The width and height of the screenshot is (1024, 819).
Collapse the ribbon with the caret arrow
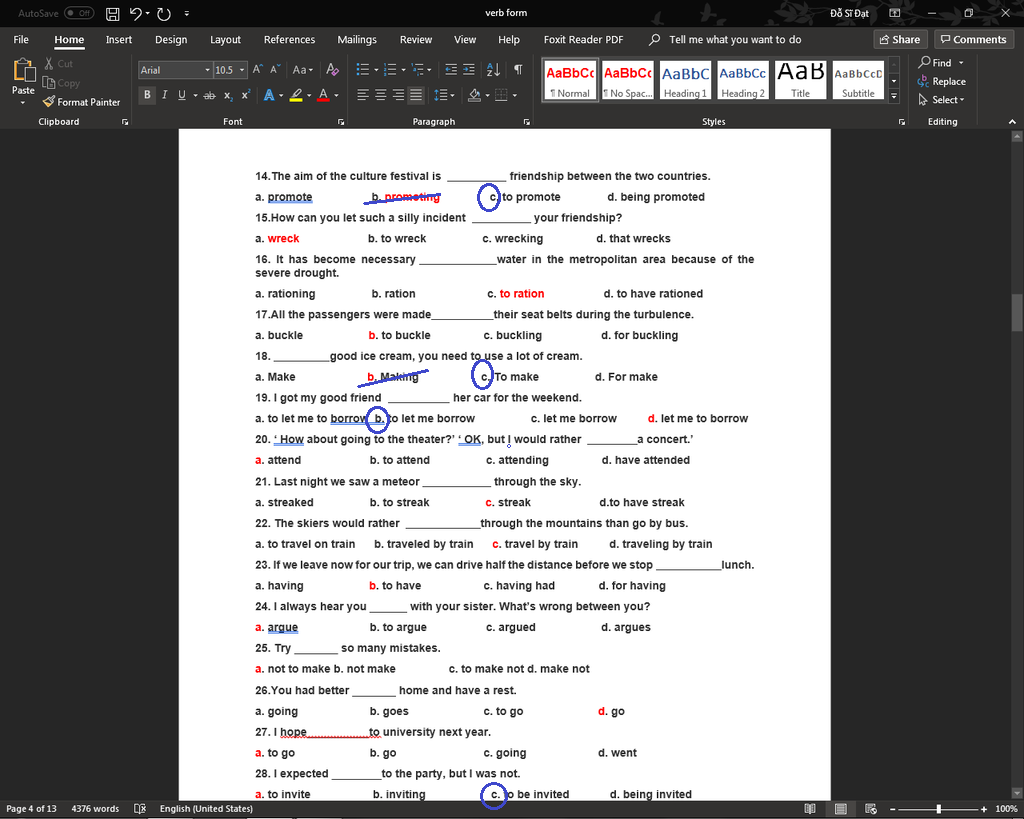[x=1012, y=121]
